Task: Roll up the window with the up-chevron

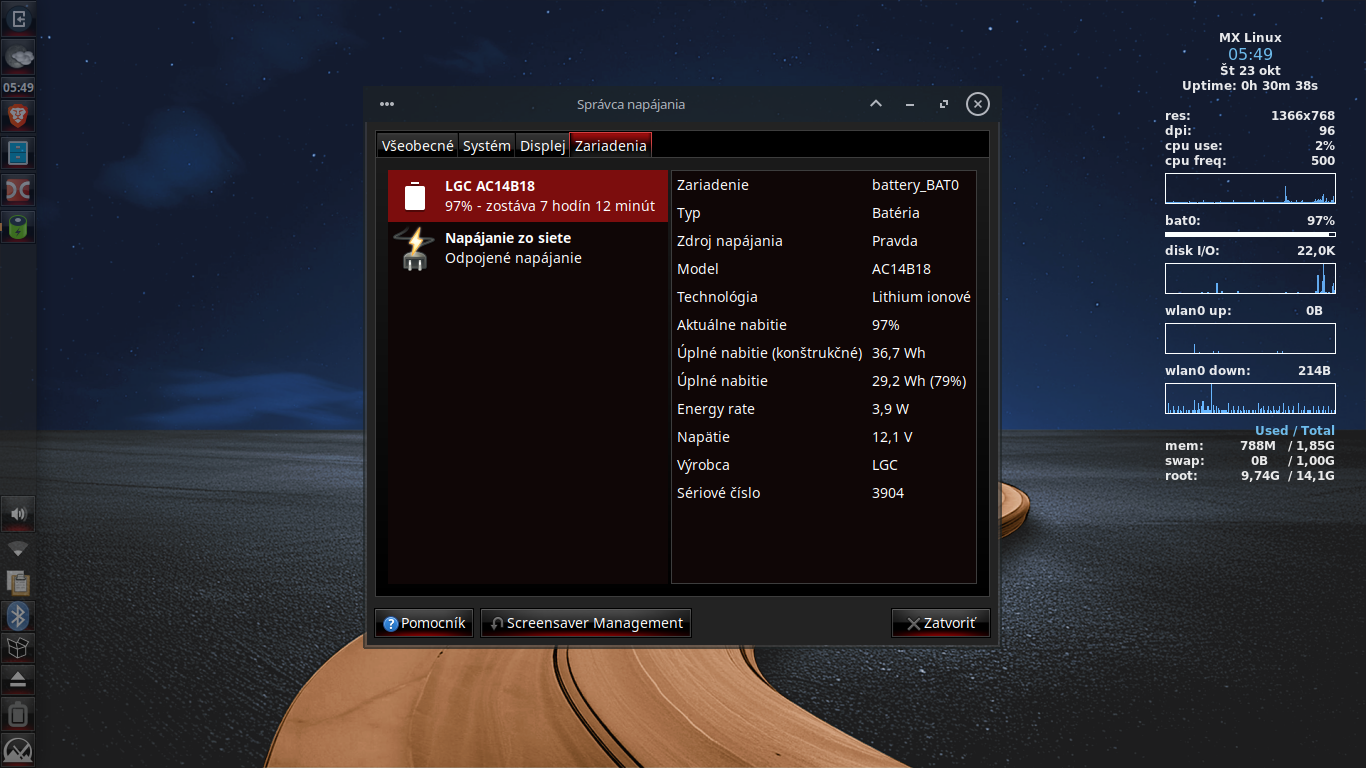Action: pos(876,104)
